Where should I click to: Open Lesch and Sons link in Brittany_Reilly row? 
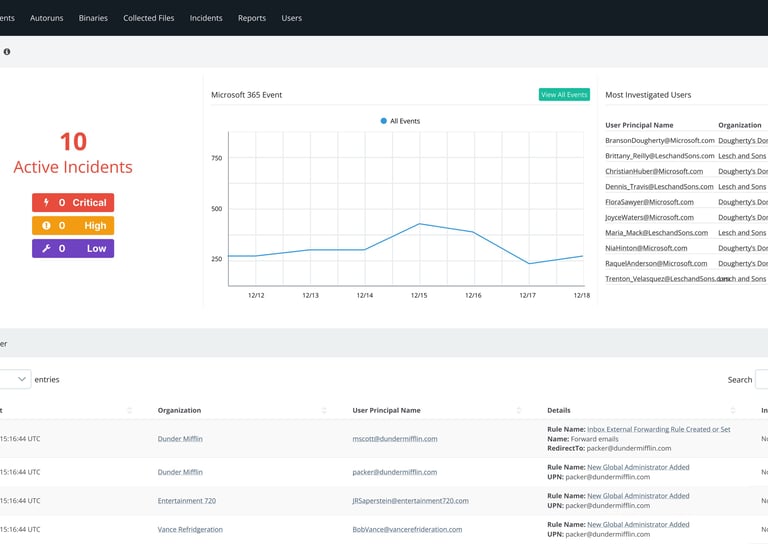pyautogui.click(x=742, y=156)
